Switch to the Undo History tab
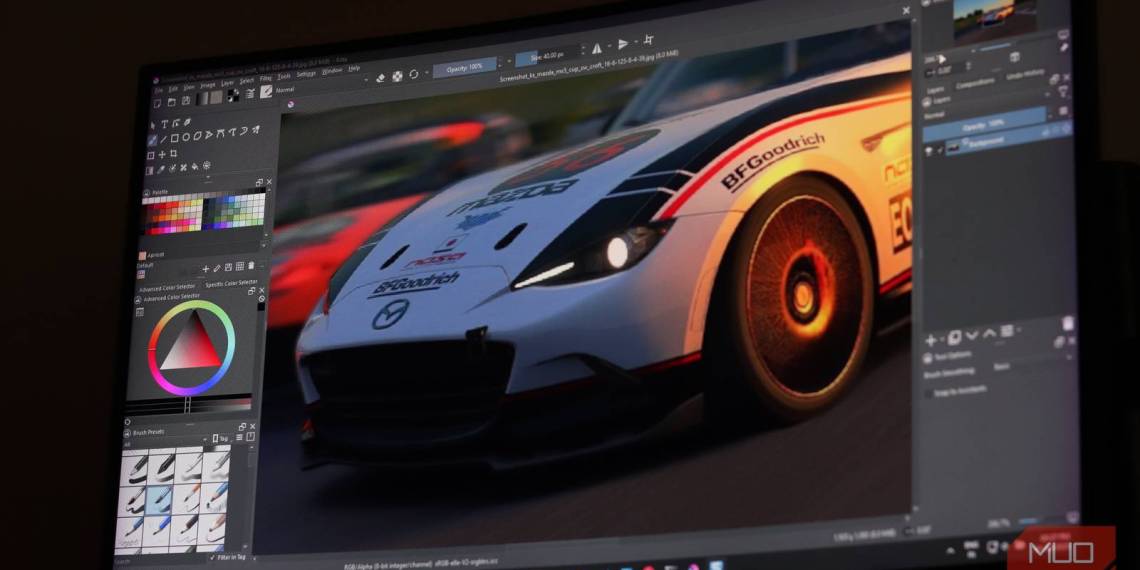1140x570 pixels. (1025, 73)
